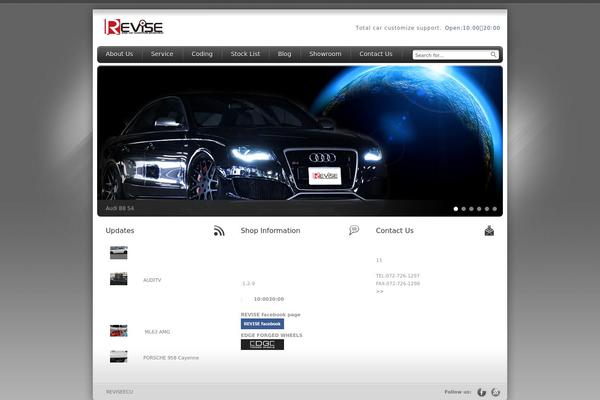Click the speech bubble icon by Shop Information

(x=354, y=230)
